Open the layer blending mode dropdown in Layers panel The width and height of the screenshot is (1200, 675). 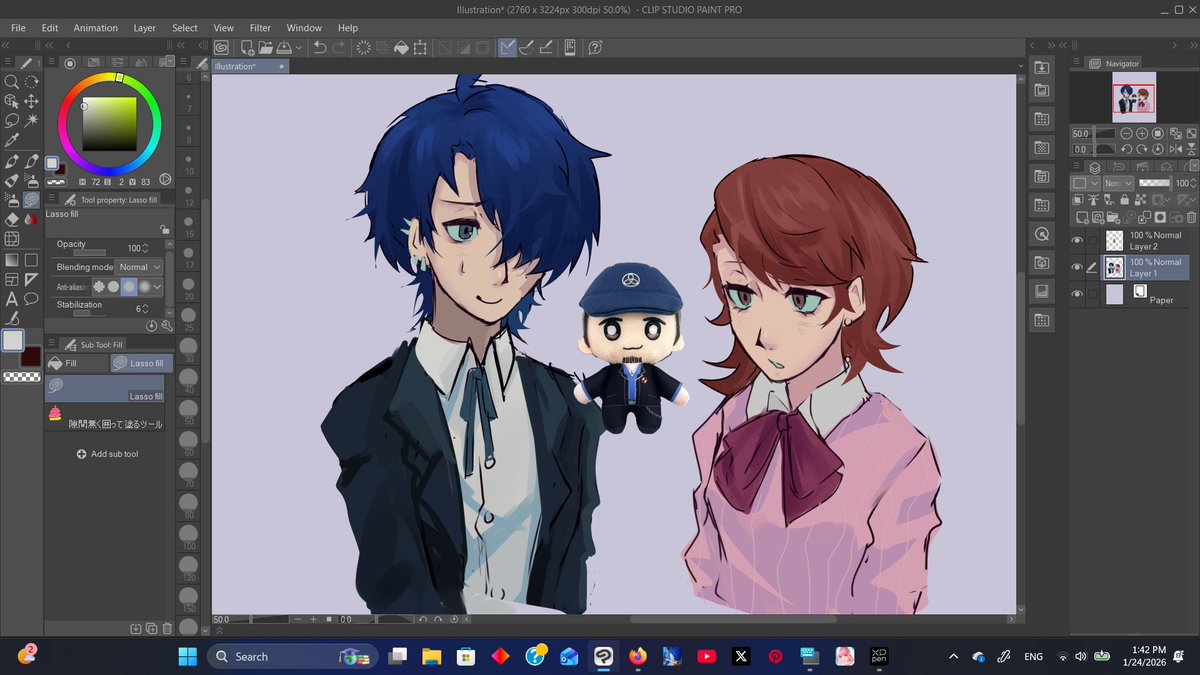tap(1117, 183)
